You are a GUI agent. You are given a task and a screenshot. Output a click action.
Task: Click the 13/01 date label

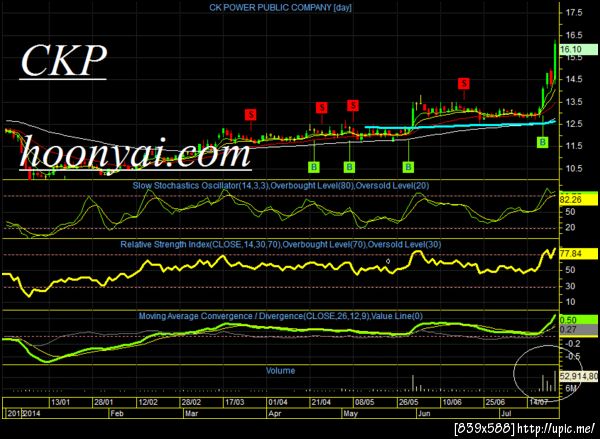pos(61,402)
